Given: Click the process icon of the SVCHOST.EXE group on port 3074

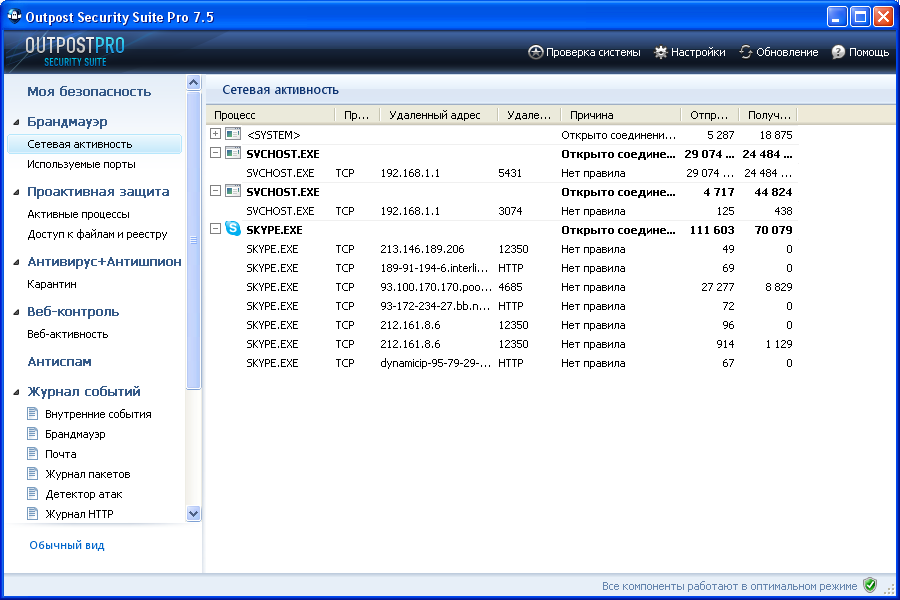Looking at the screenshot, I should point(232,191).
